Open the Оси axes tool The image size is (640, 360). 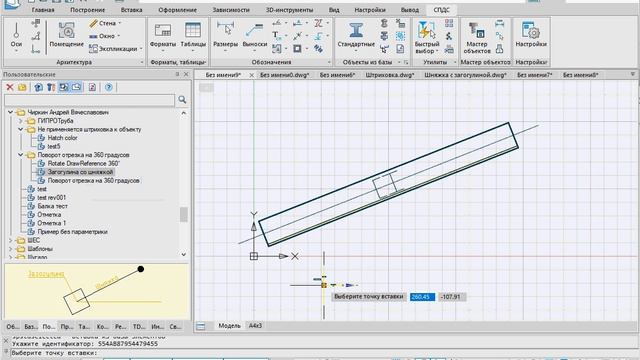[x=16, y=37]
